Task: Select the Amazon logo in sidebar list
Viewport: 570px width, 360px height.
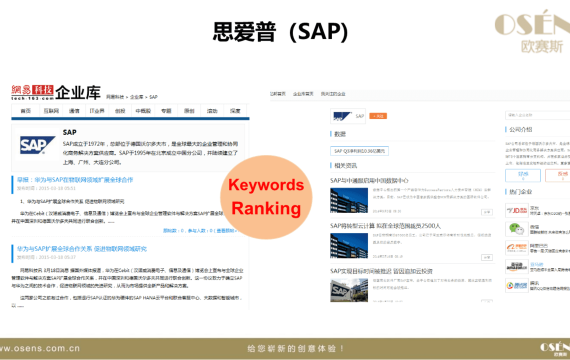Action: click(x=517, y=267)
